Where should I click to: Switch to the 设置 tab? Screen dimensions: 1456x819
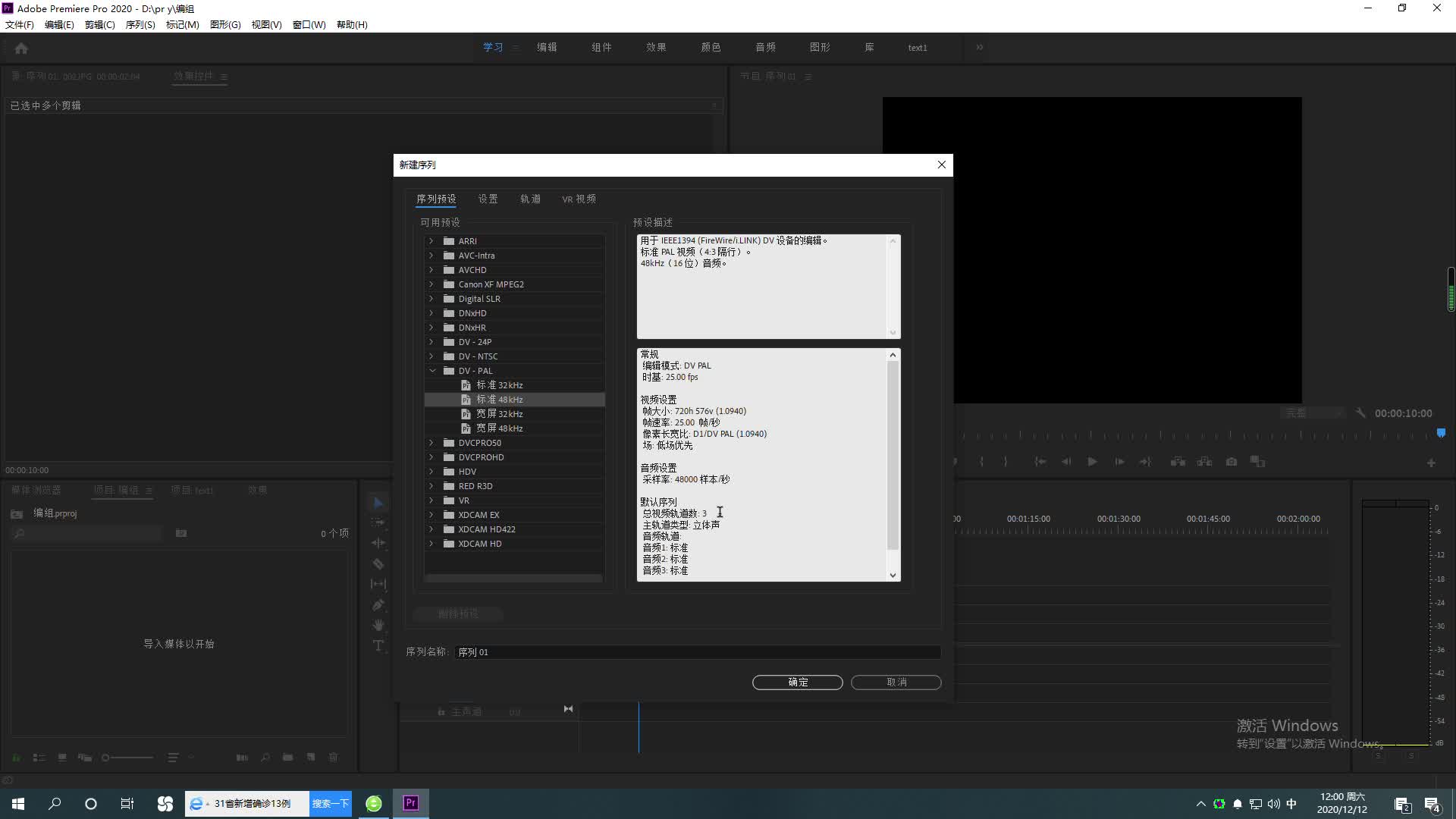point(488,199)
